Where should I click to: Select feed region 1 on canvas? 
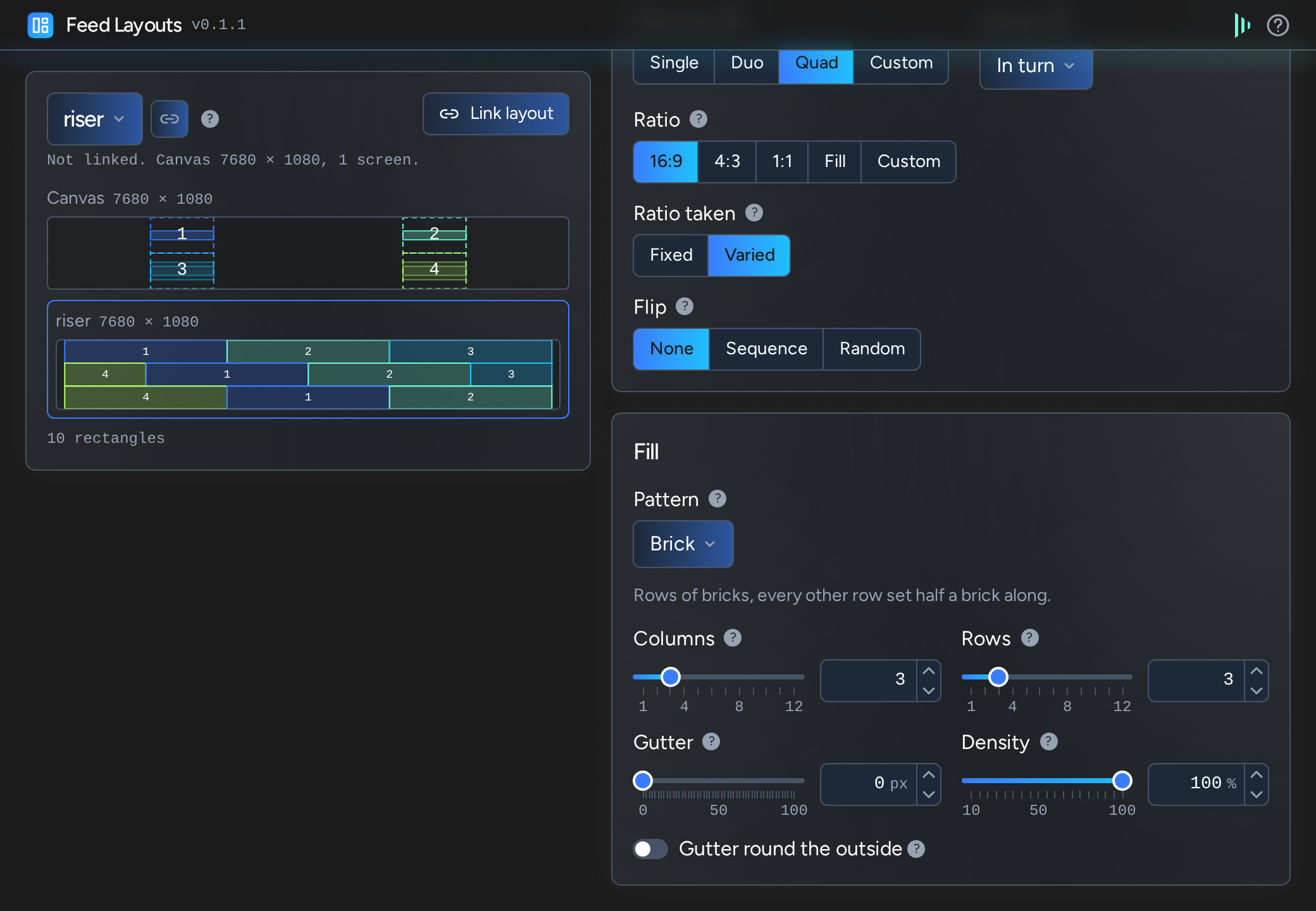[x=182, y=235]
